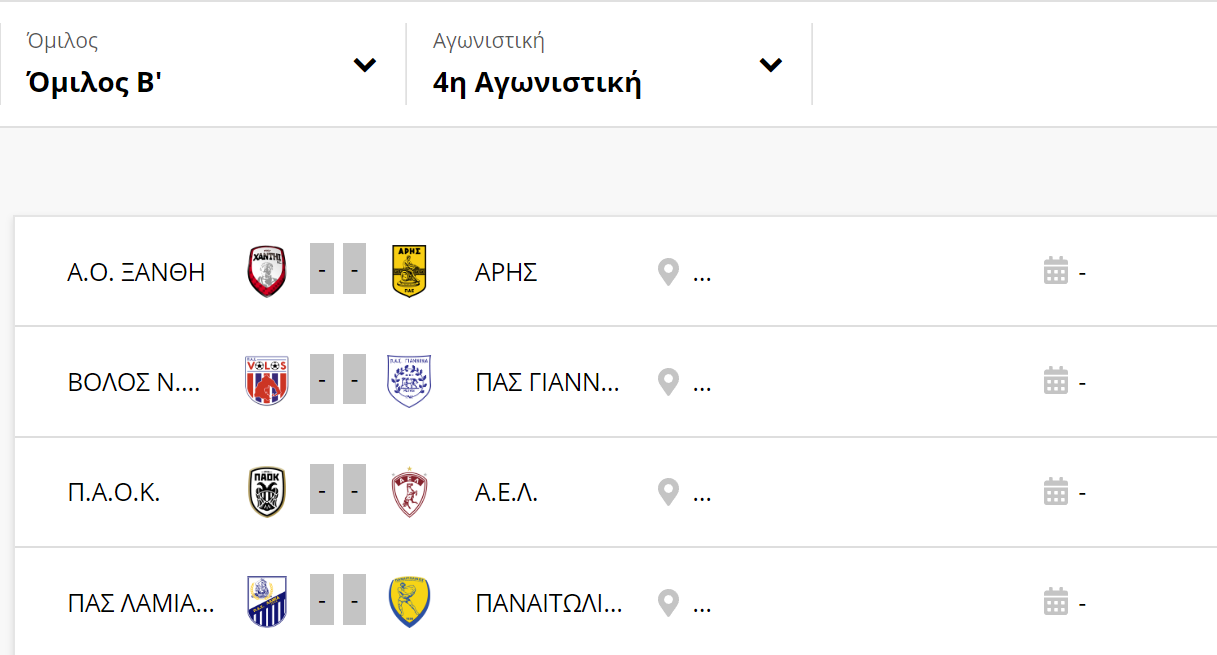This screenshot has height=655, width=1217.
Task: Open the 4η Αγωνιστική matchday dropdown
Action: click(609, 65)
